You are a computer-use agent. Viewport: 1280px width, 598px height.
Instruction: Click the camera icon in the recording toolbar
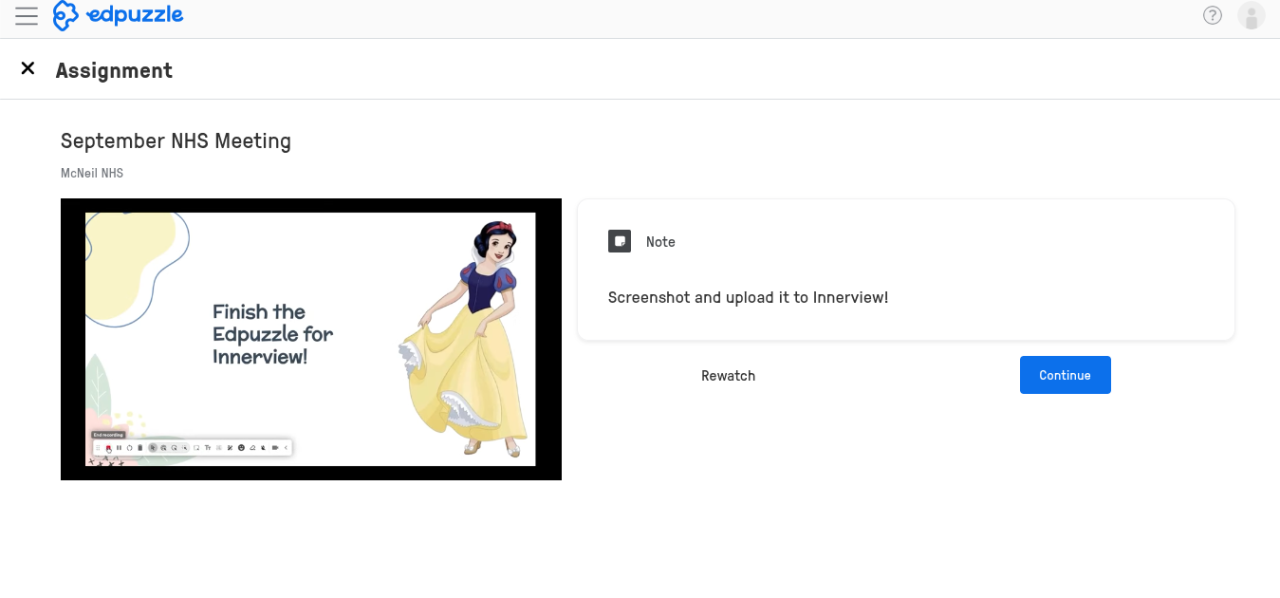[x=275, y=447]
